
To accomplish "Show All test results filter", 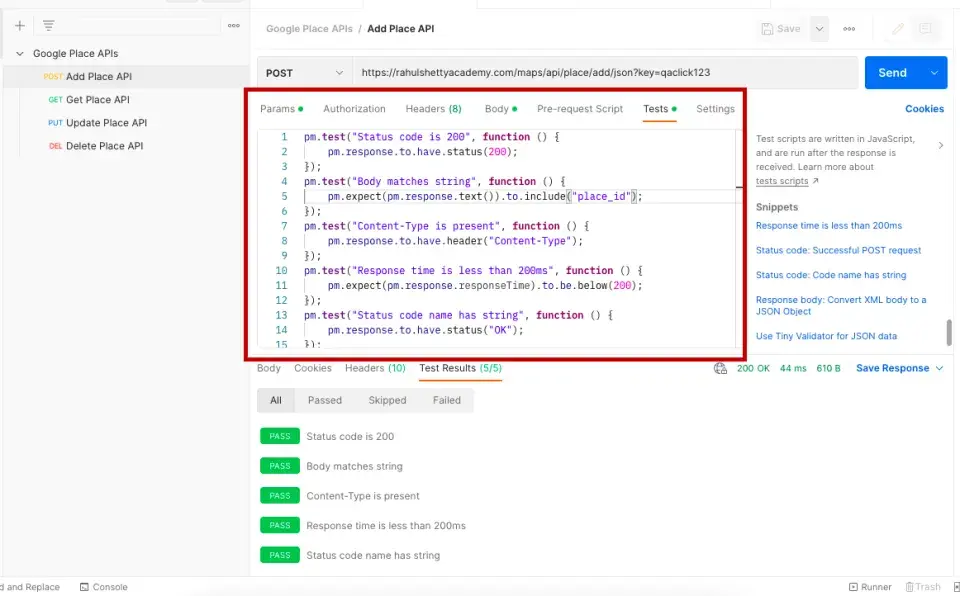I will [276, 401].
